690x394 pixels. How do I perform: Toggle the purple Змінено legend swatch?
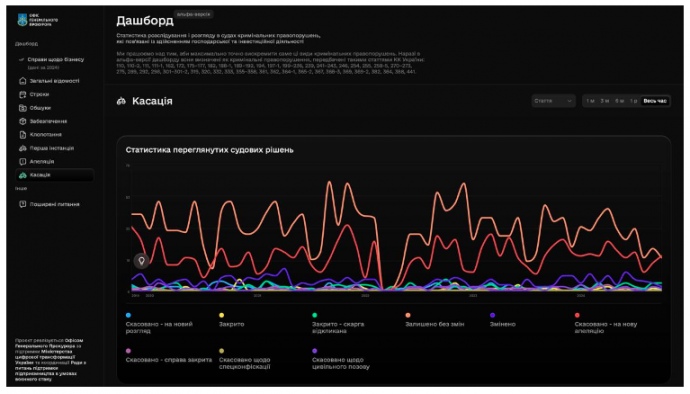(x=492, y=315)
